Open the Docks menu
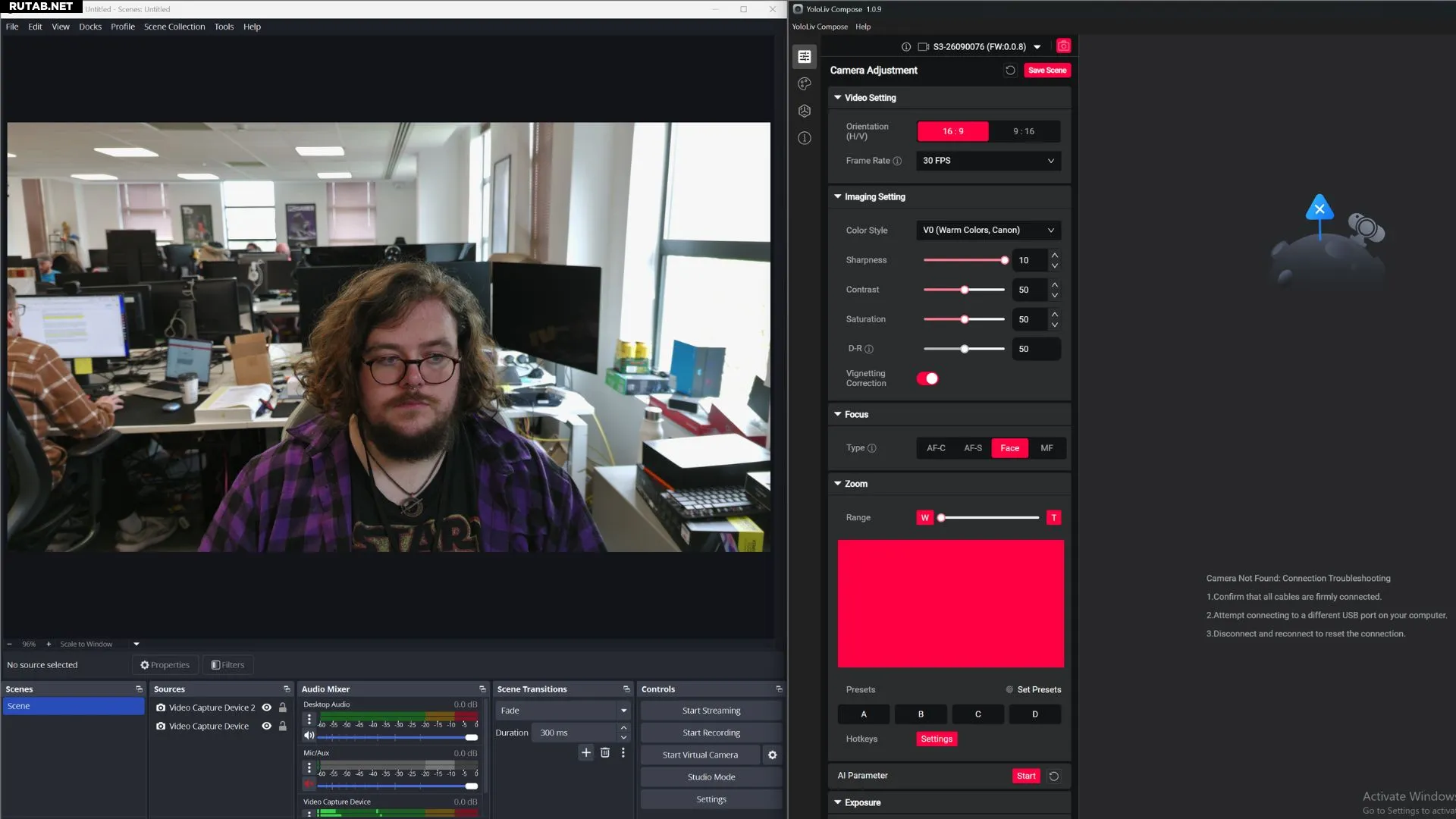The image size is (1456, 819). point(89,27)
